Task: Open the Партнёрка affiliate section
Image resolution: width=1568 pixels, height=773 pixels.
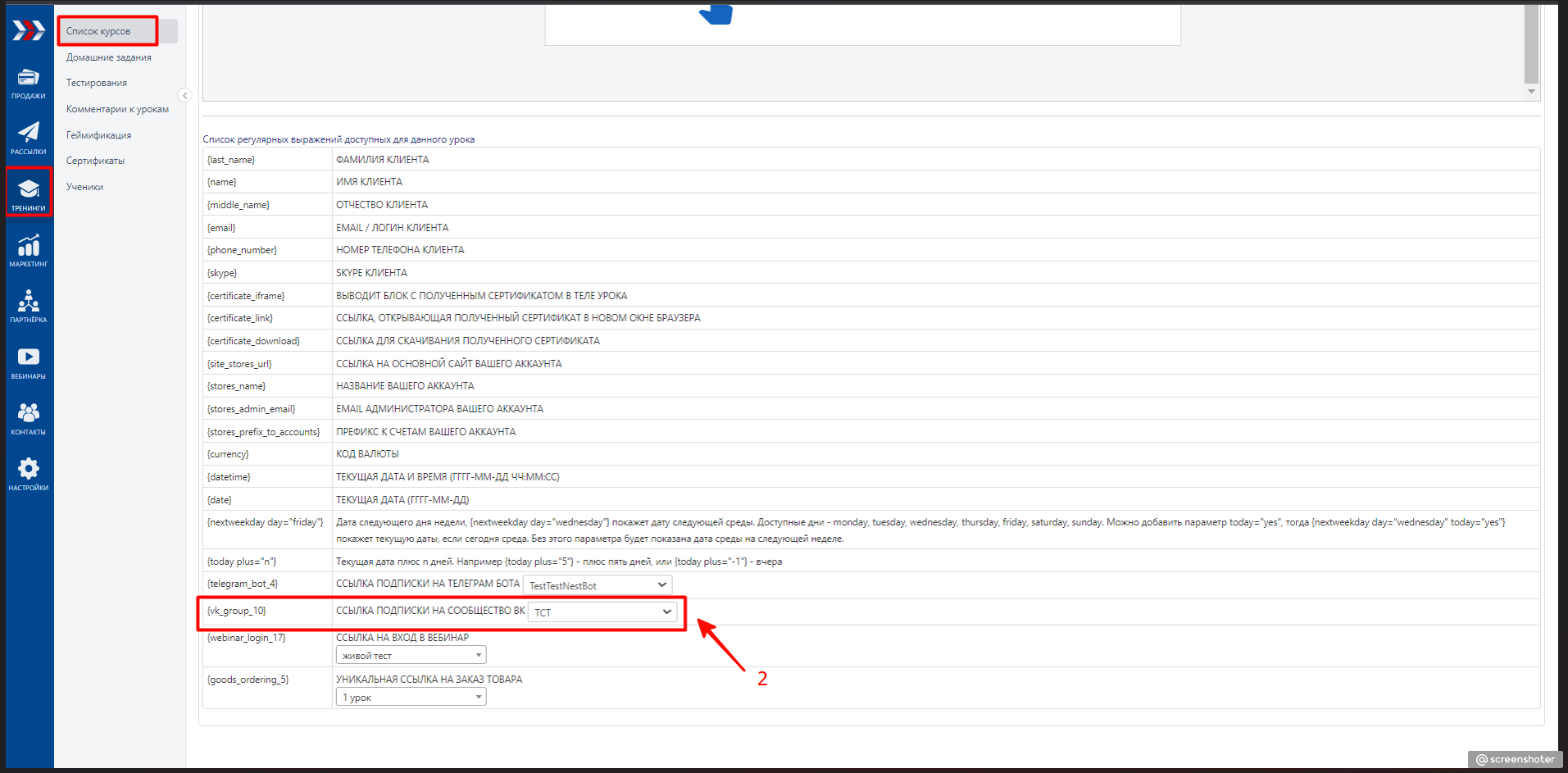Action: [x=29, y=307]
